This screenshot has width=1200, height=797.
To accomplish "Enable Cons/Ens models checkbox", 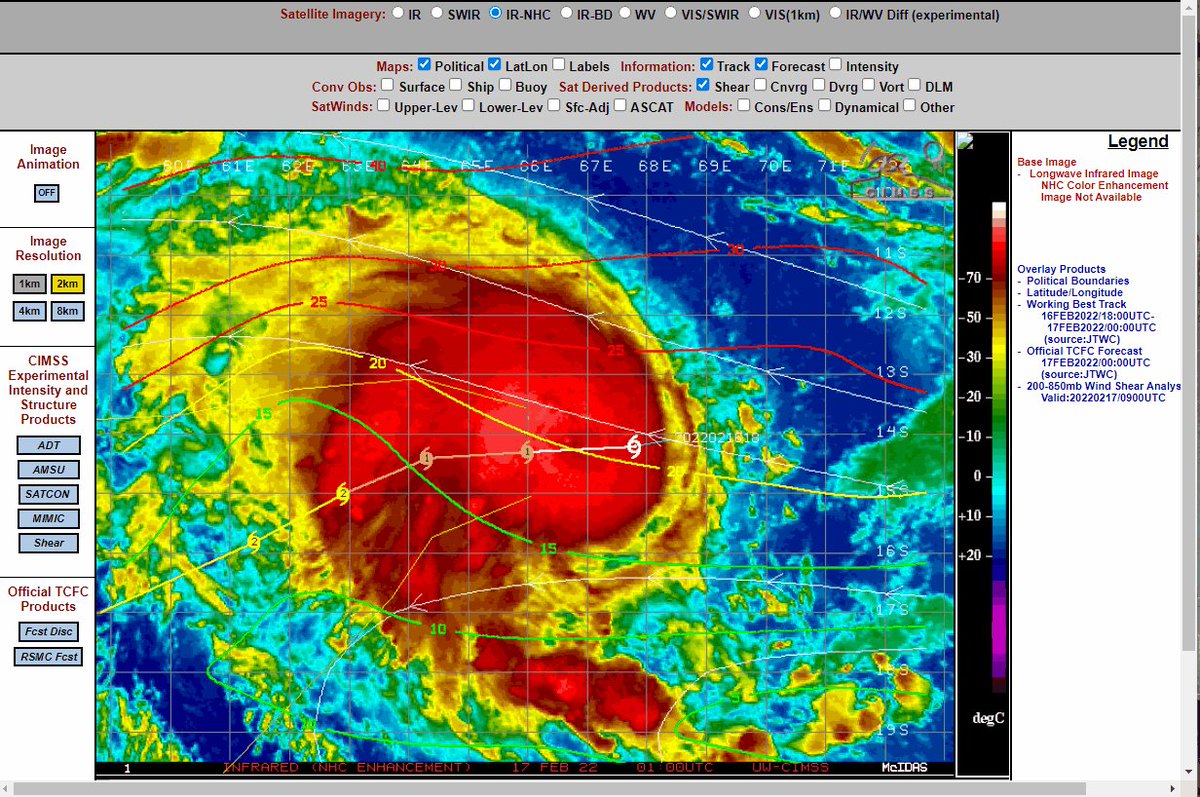I will [743, 105].
